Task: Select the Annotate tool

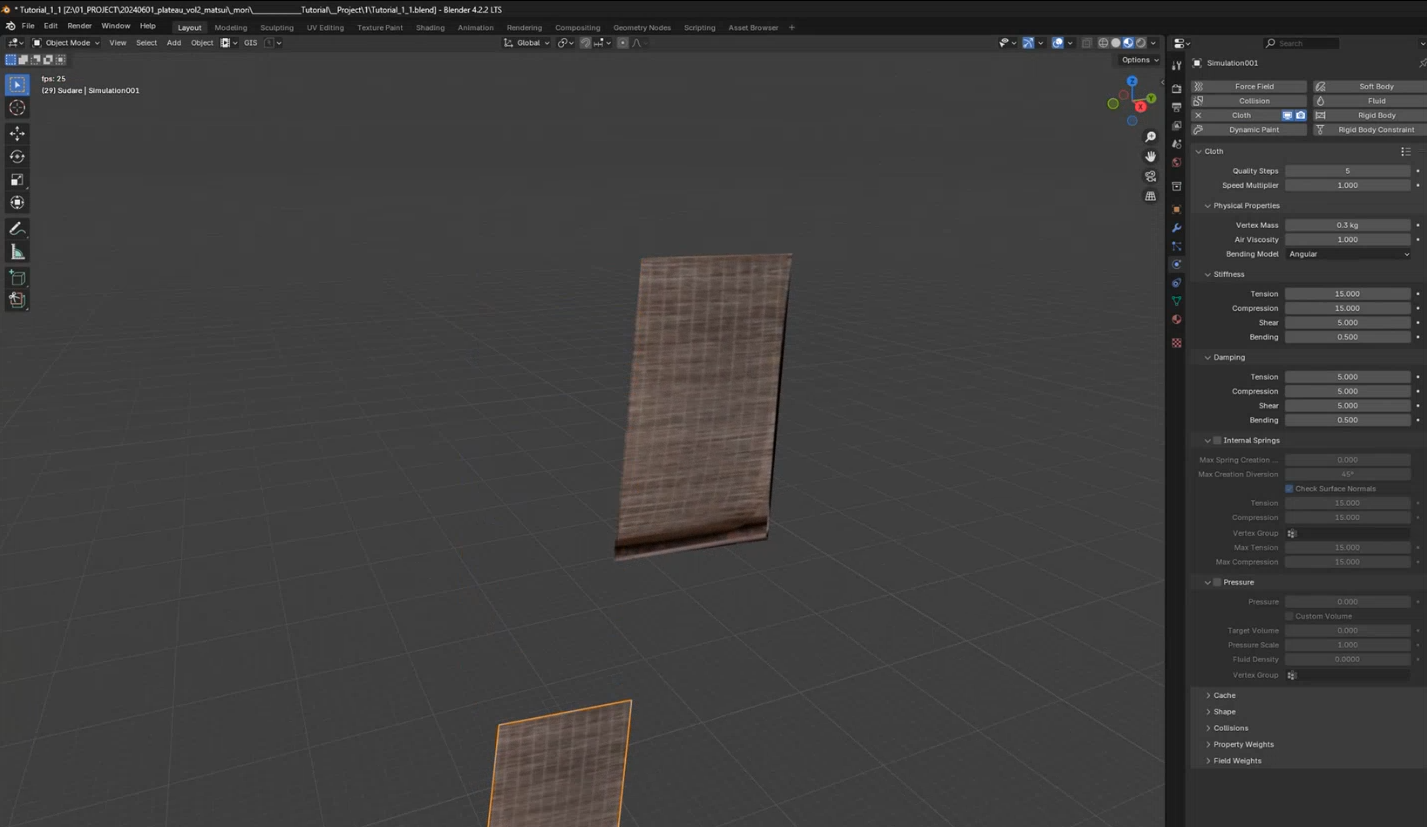Action: (x=17, y=229)
